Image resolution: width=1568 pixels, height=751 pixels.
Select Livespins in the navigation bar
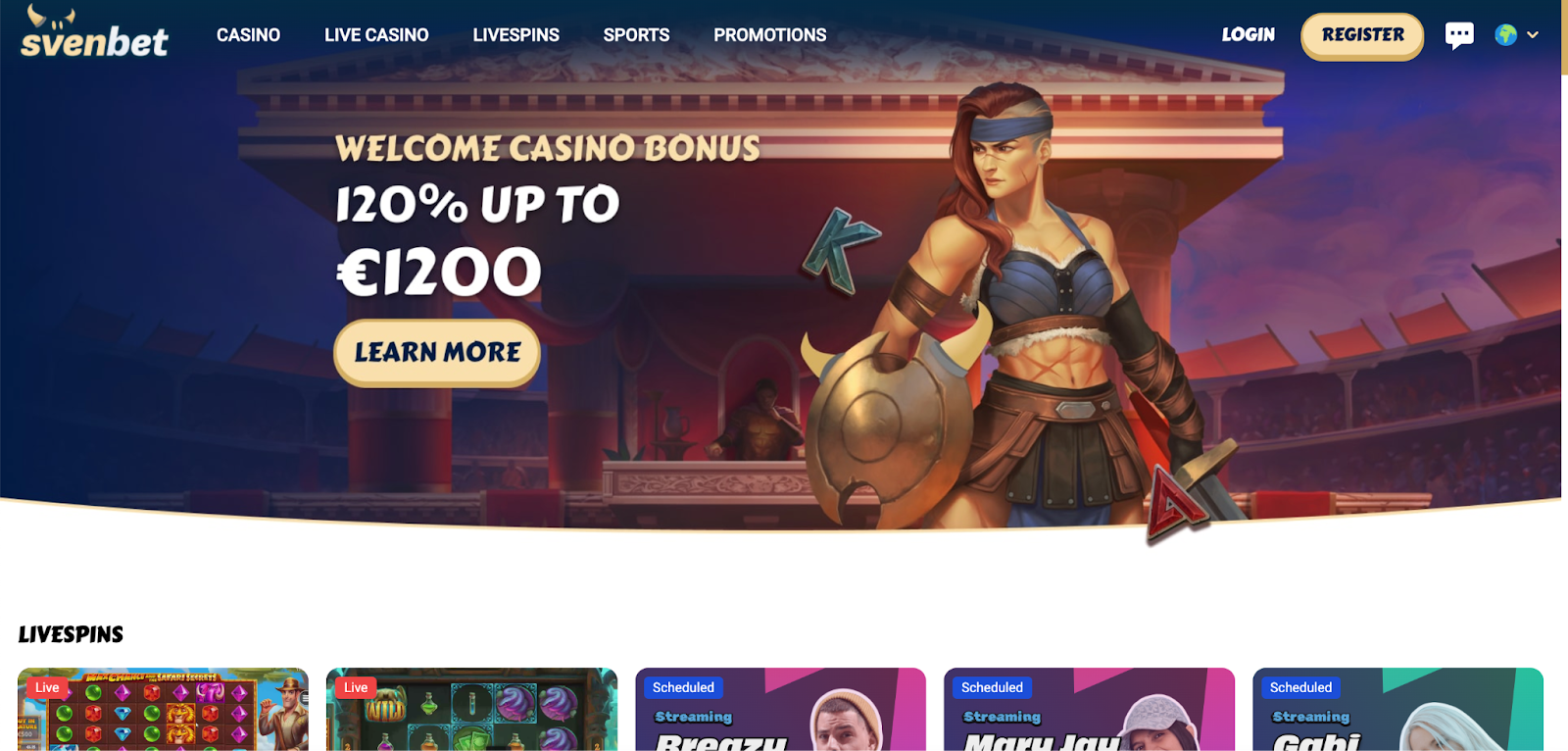(515, 35)
